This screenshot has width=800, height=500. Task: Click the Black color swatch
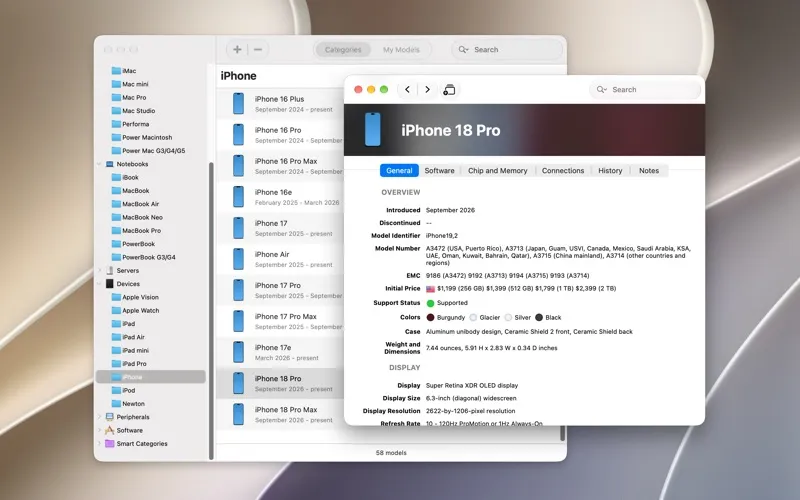coord(539,317)
